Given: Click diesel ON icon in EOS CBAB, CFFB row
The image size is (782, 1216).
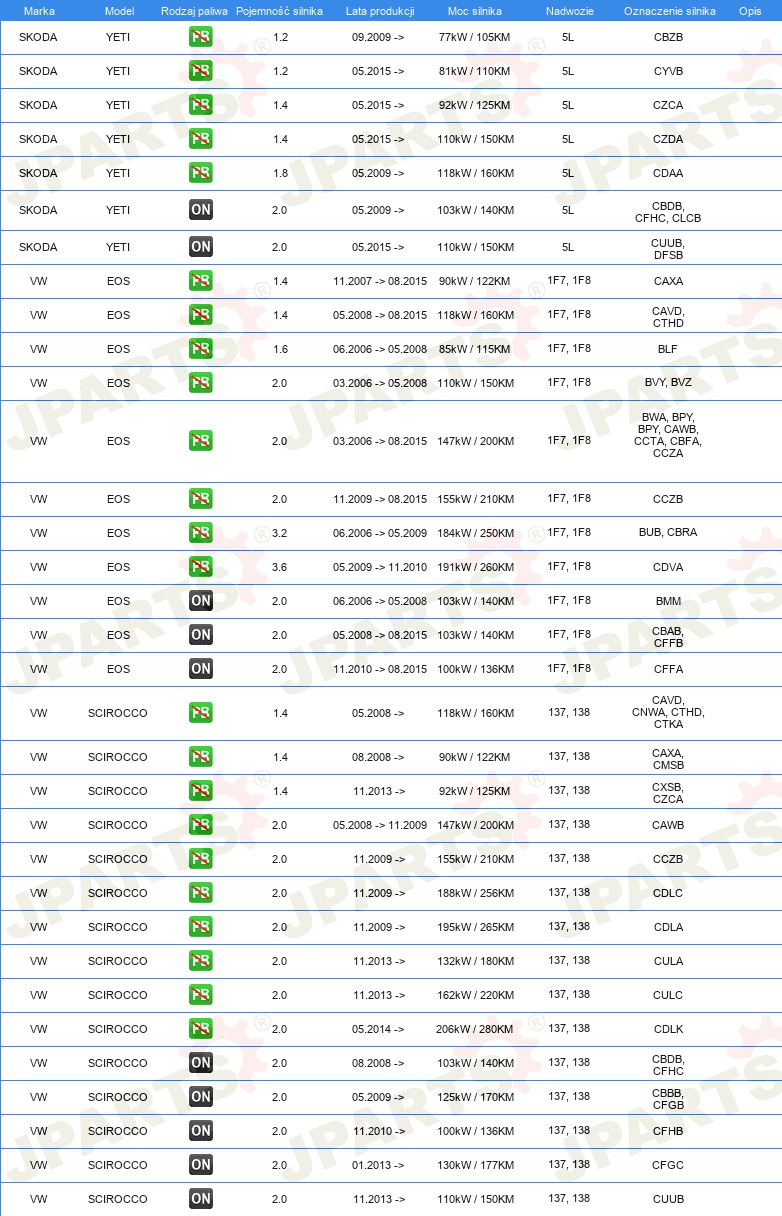Looking at the screenshot, I should [201, 635].
